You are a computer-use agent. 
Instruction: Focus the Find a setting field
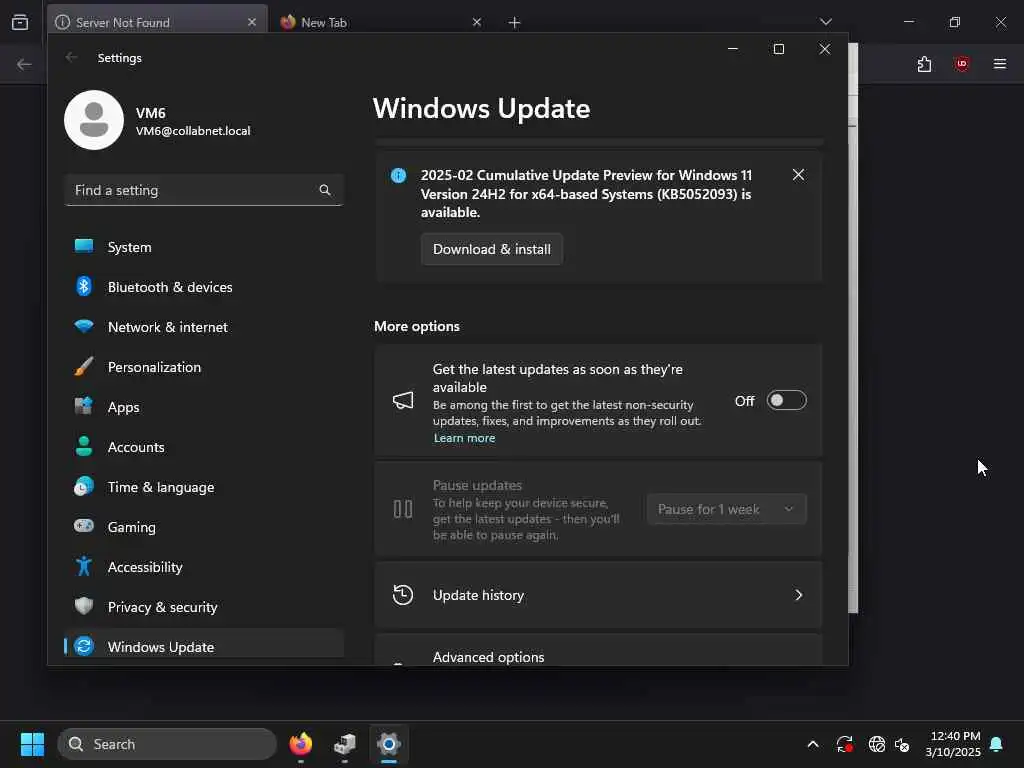[204, 190]
